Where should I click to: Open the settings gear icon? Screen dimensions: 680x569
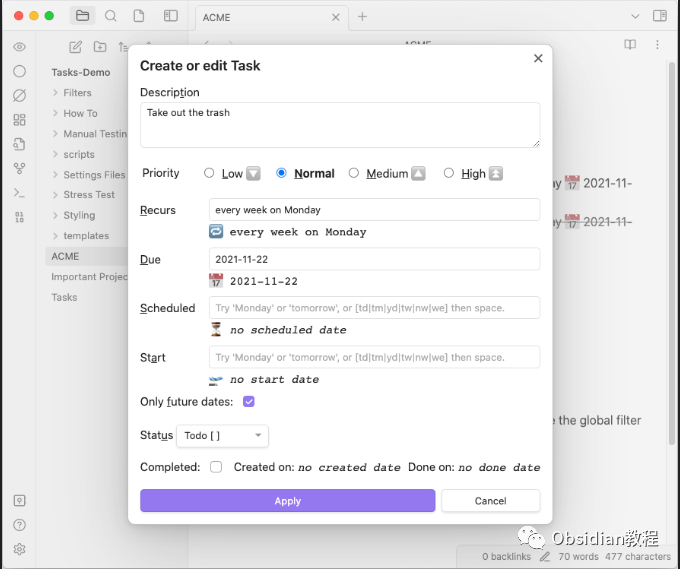[x=19, y=549]
